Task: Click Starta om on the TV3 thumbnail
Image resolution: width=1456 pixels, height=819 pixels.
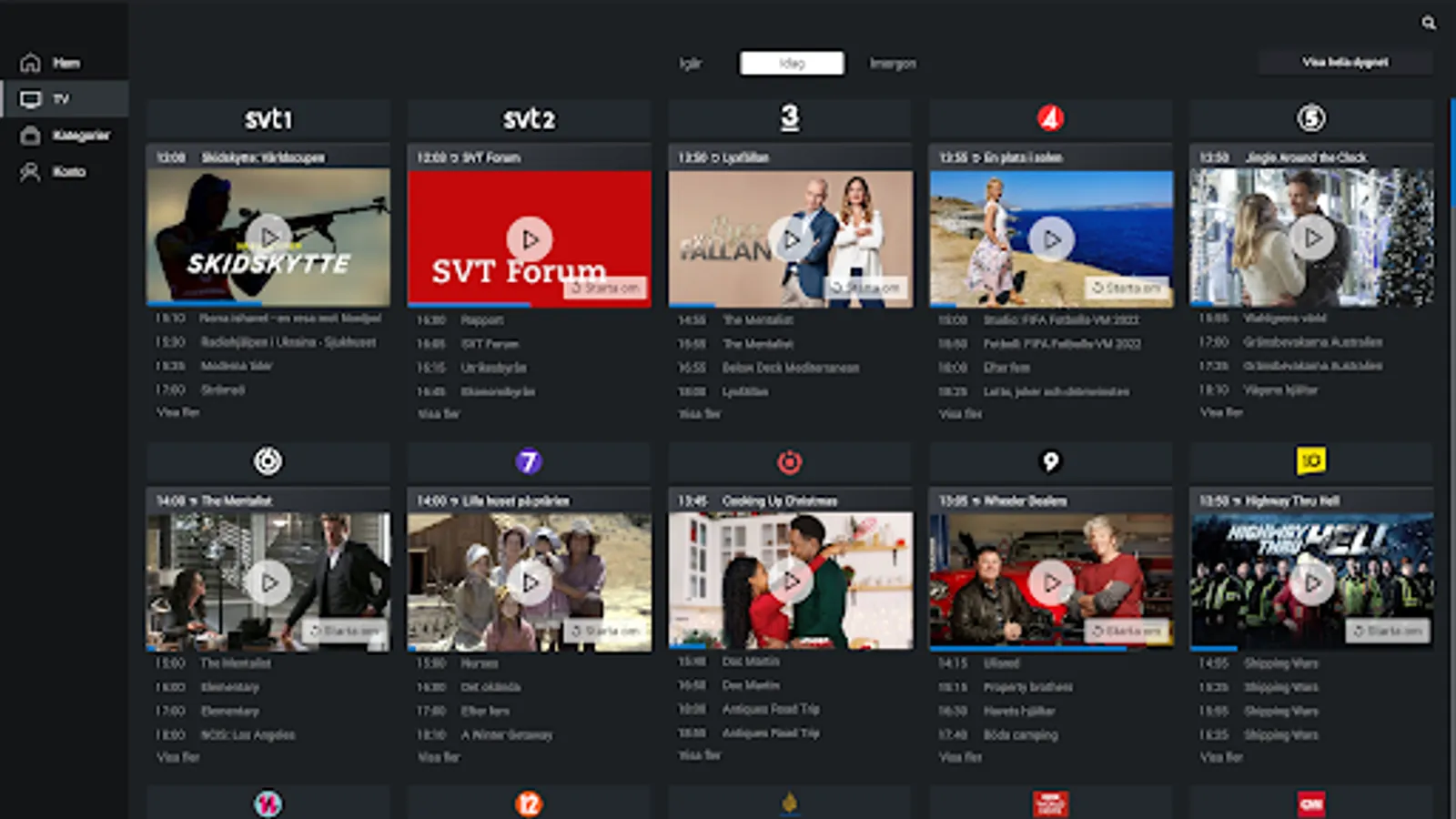Action: coord(866,288)
